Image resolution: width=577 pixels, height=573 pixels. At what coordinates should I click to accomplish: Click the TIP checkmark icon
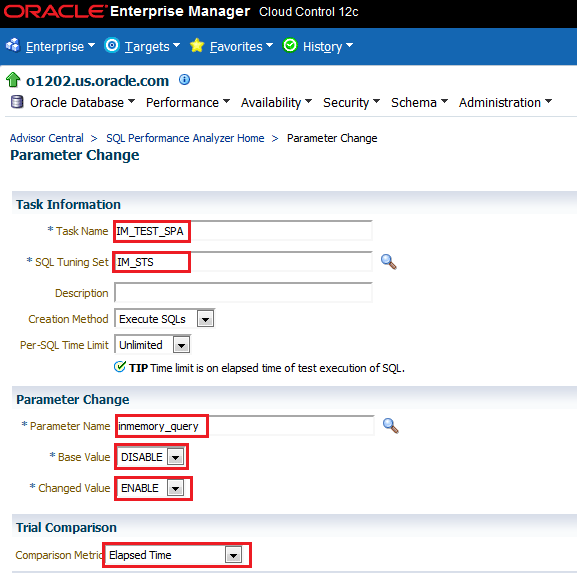120,367
